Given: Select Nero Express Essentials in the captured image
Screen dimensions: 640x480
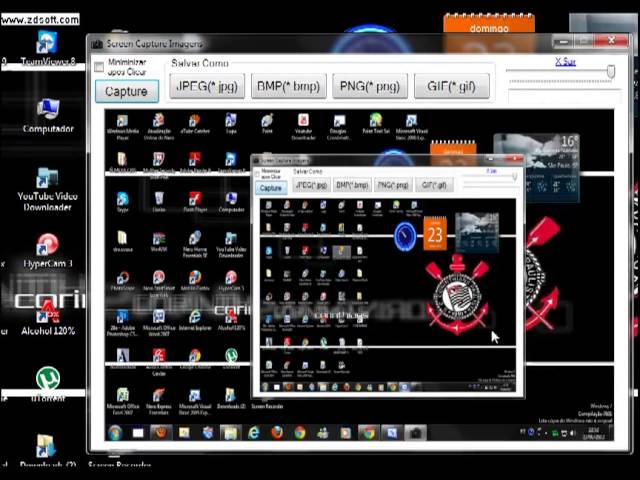Looking at the screenshot, I should [159, 401].
